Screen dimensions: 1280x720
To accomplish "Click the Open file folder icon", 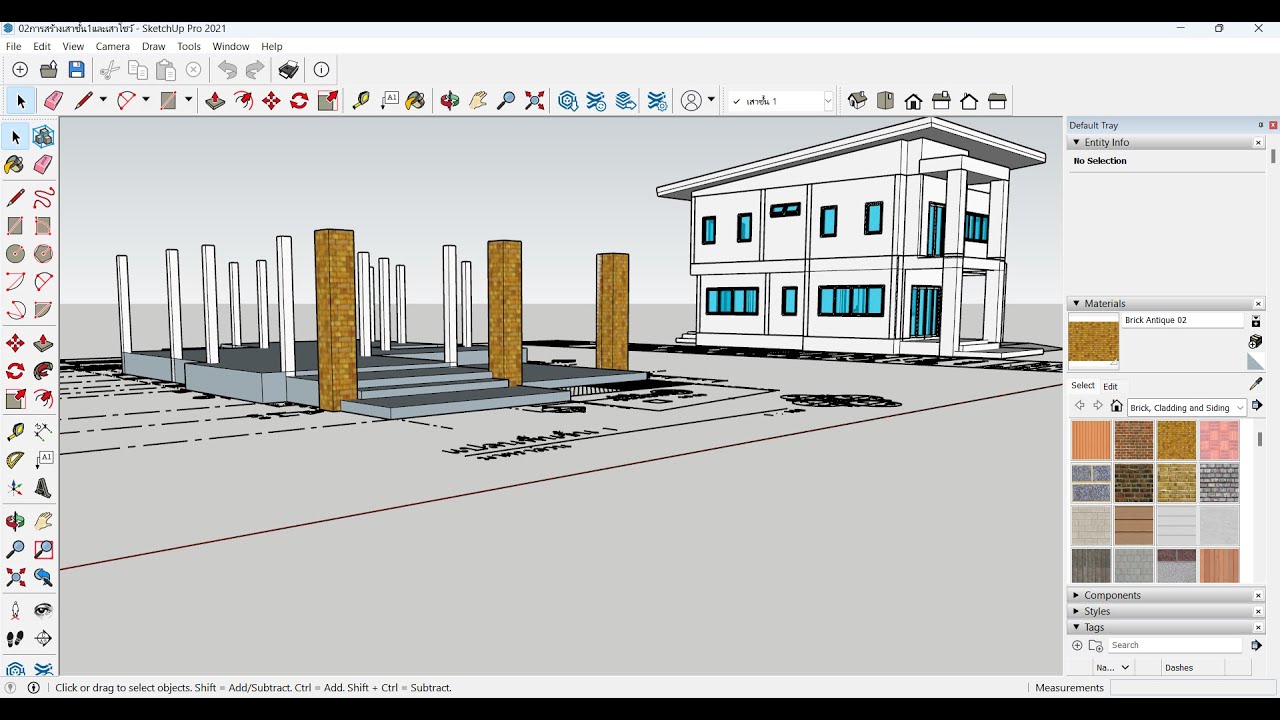I will tap(48, 70).
